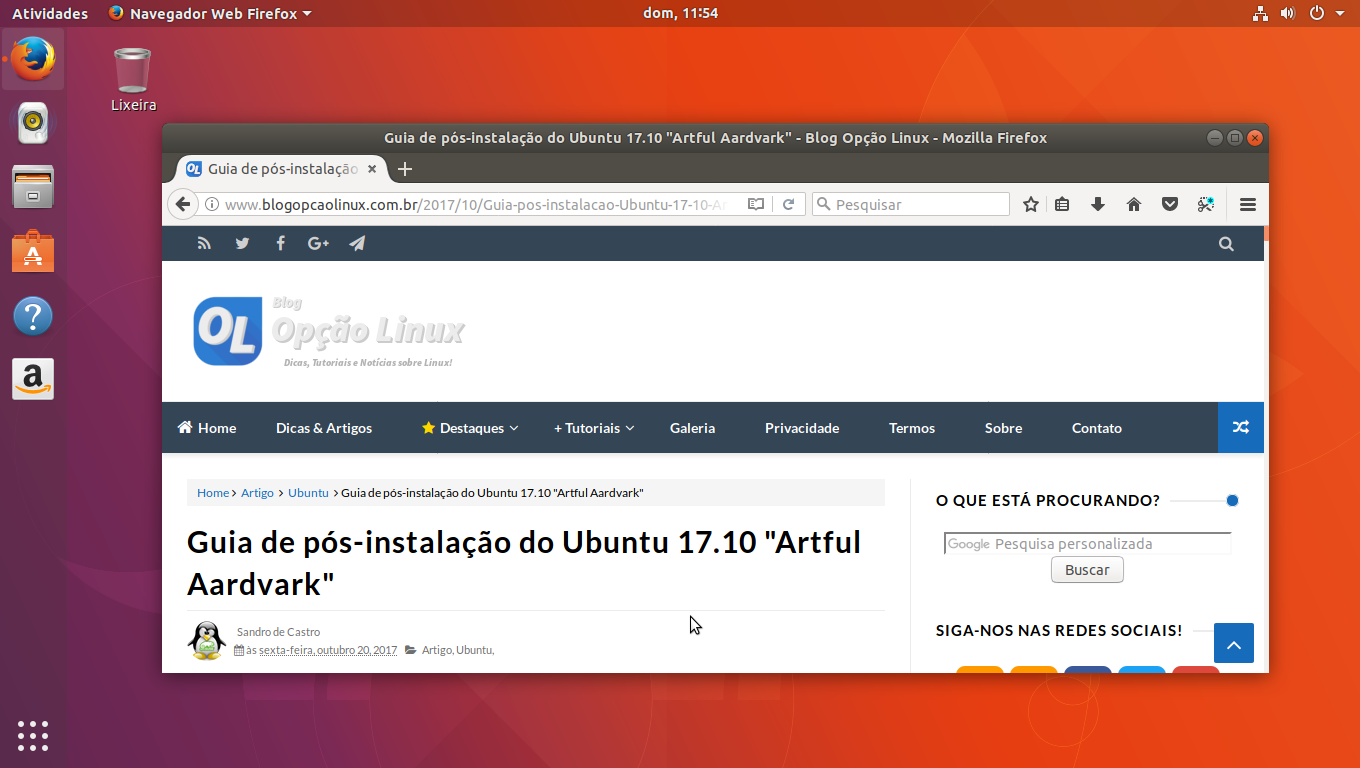Show applications grid in the dock
1360x768 pixels.
click(x=32, y=735)
